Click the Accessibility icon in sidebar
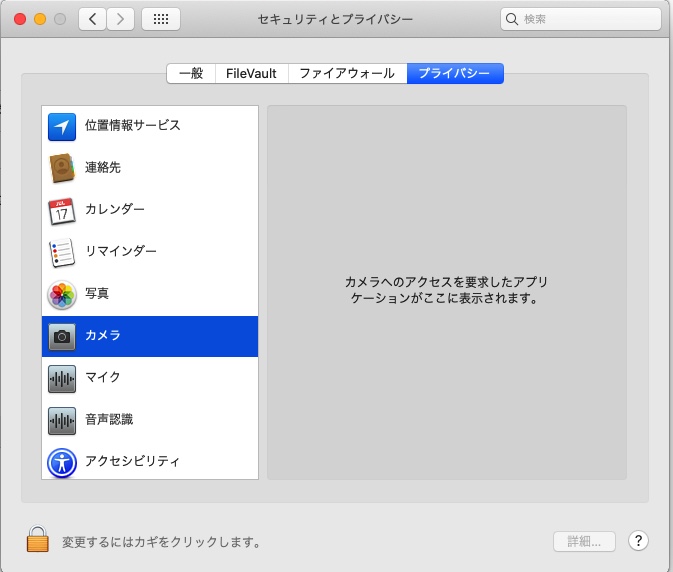673x572 pixels. 62,462
